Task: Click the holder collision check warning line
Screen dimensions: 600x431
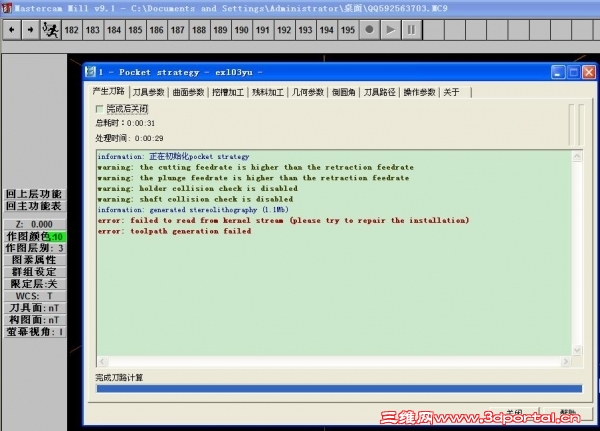Action: [197, 188]
